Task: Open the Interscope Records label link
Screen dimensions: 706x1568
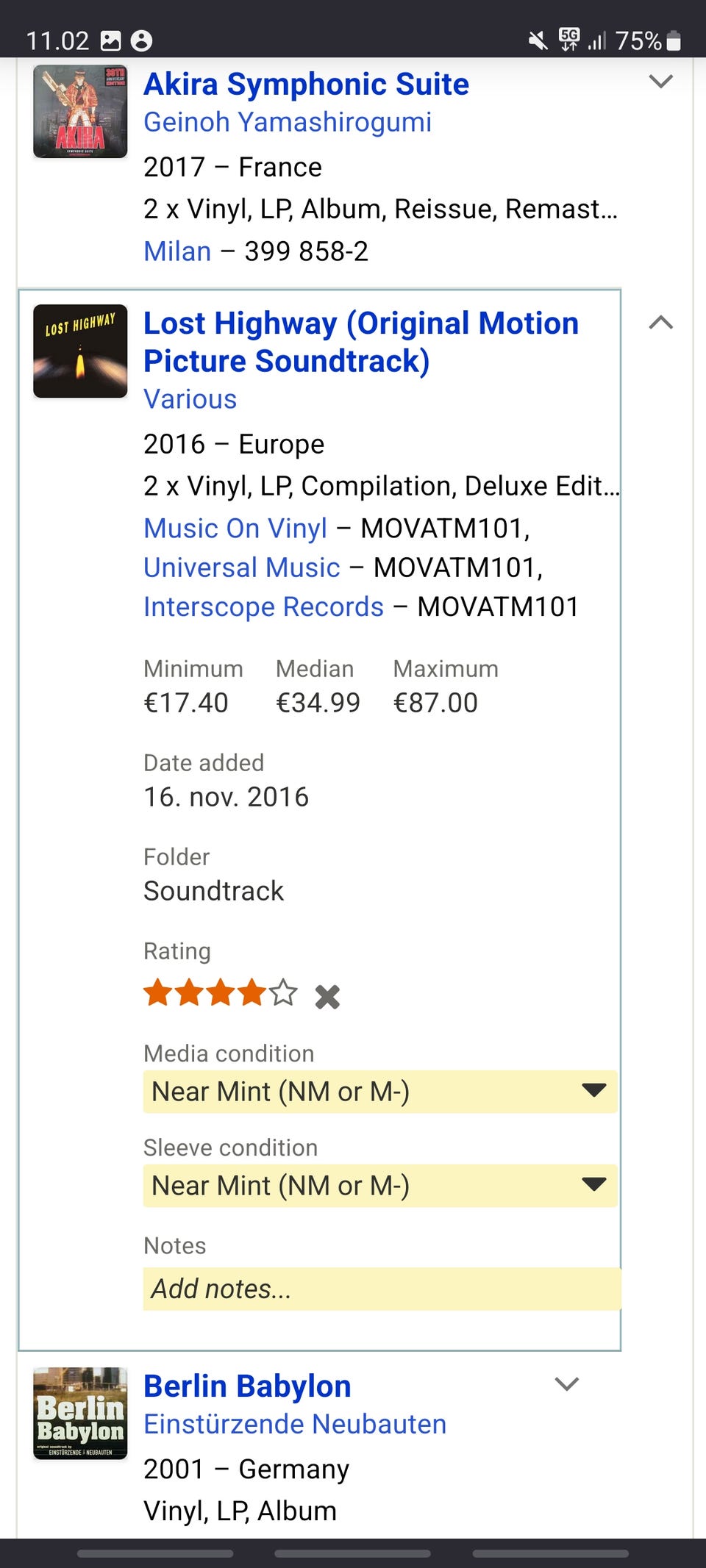Action: tap(263, 606)
